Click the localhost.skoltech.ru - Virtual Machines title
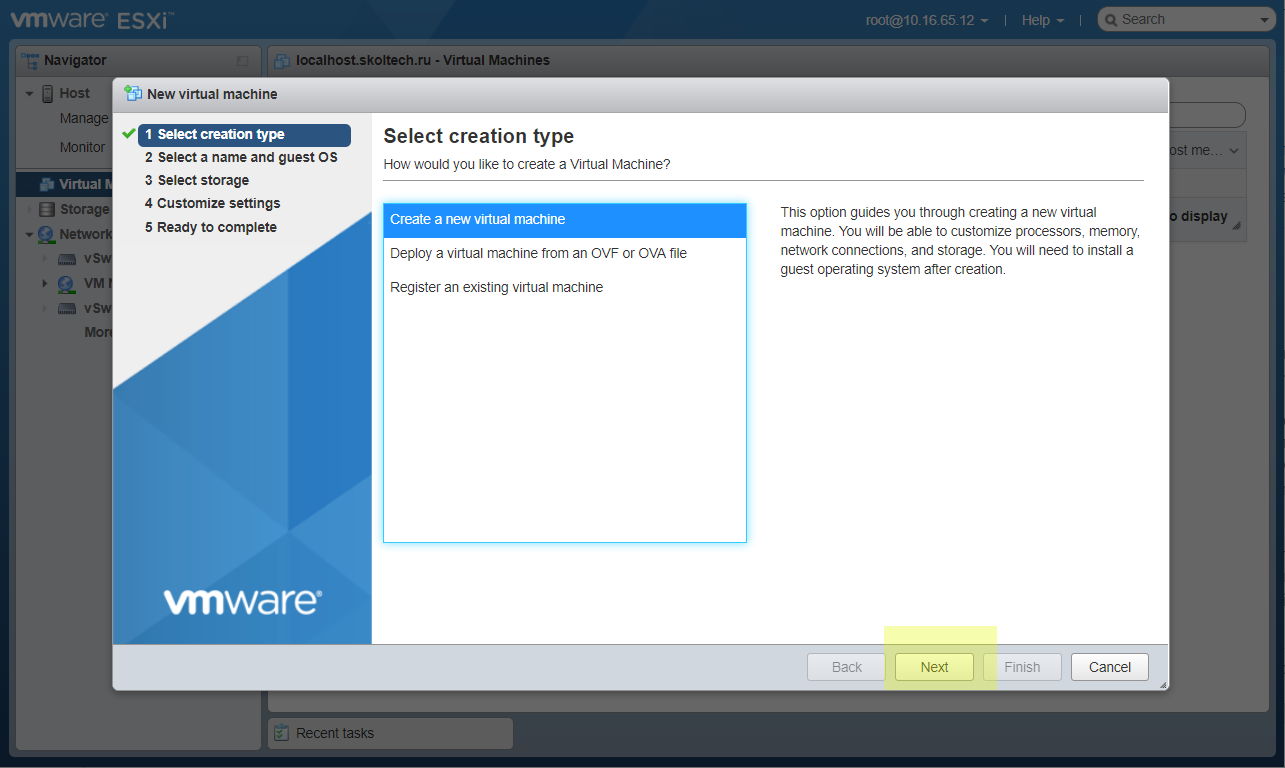The height and width of the screenshot is (768, 1285). (x=423, y=61)
